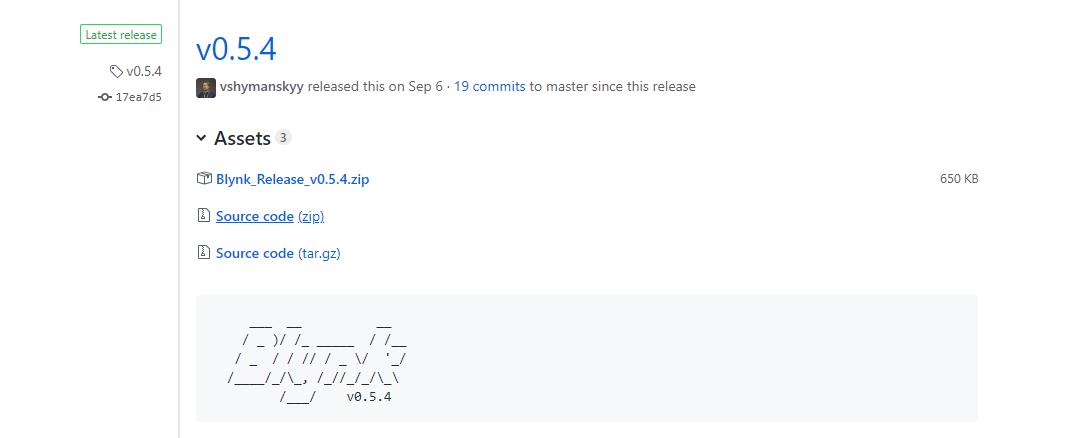This screenshot has width=1076, height=438.
Task: Open vshymanskyy's avatar image
Action: [x=206, y=87]
